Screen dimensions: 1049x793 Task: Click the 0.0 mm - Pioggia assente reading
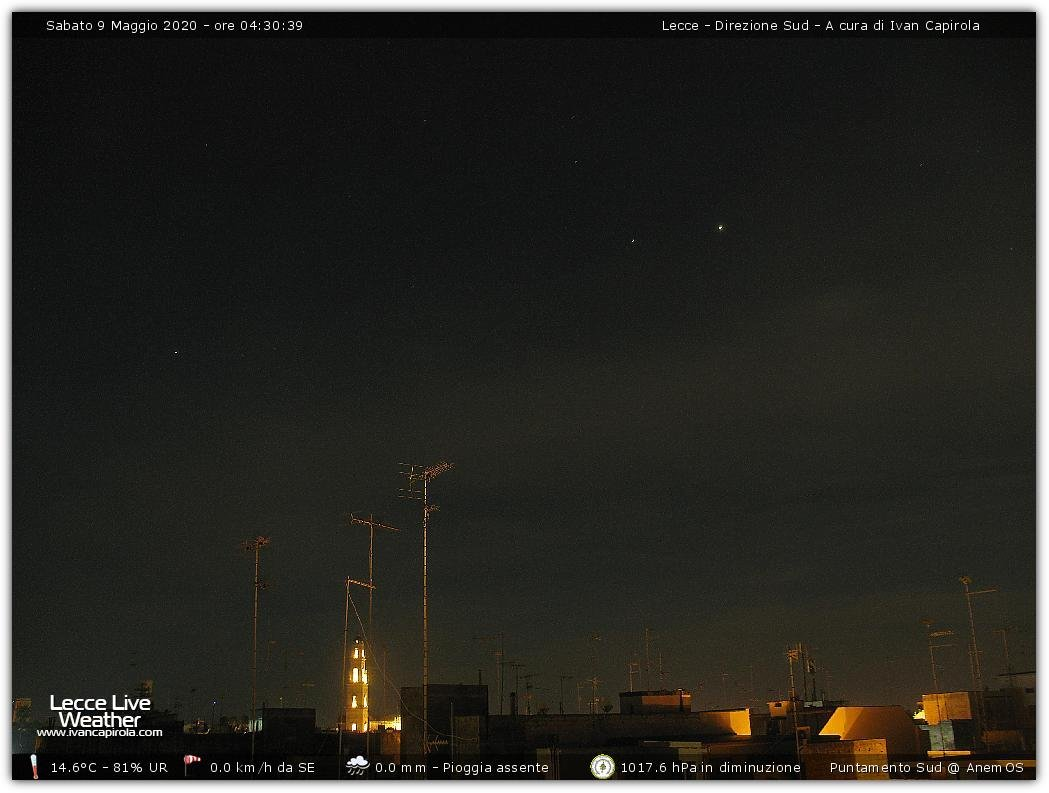pos(462,768)
